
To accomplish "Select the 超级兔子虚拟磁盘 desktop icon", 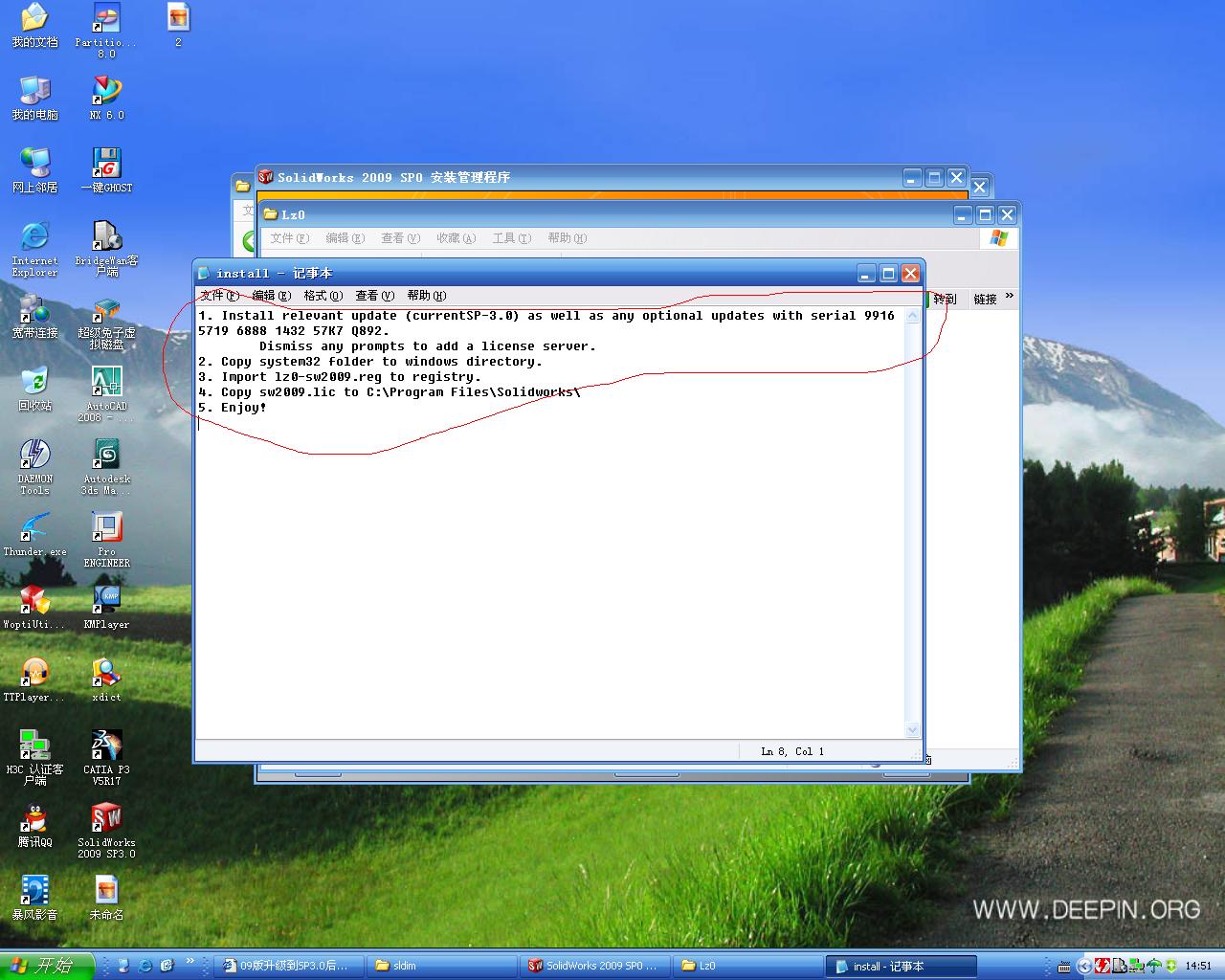I will 106,322.
